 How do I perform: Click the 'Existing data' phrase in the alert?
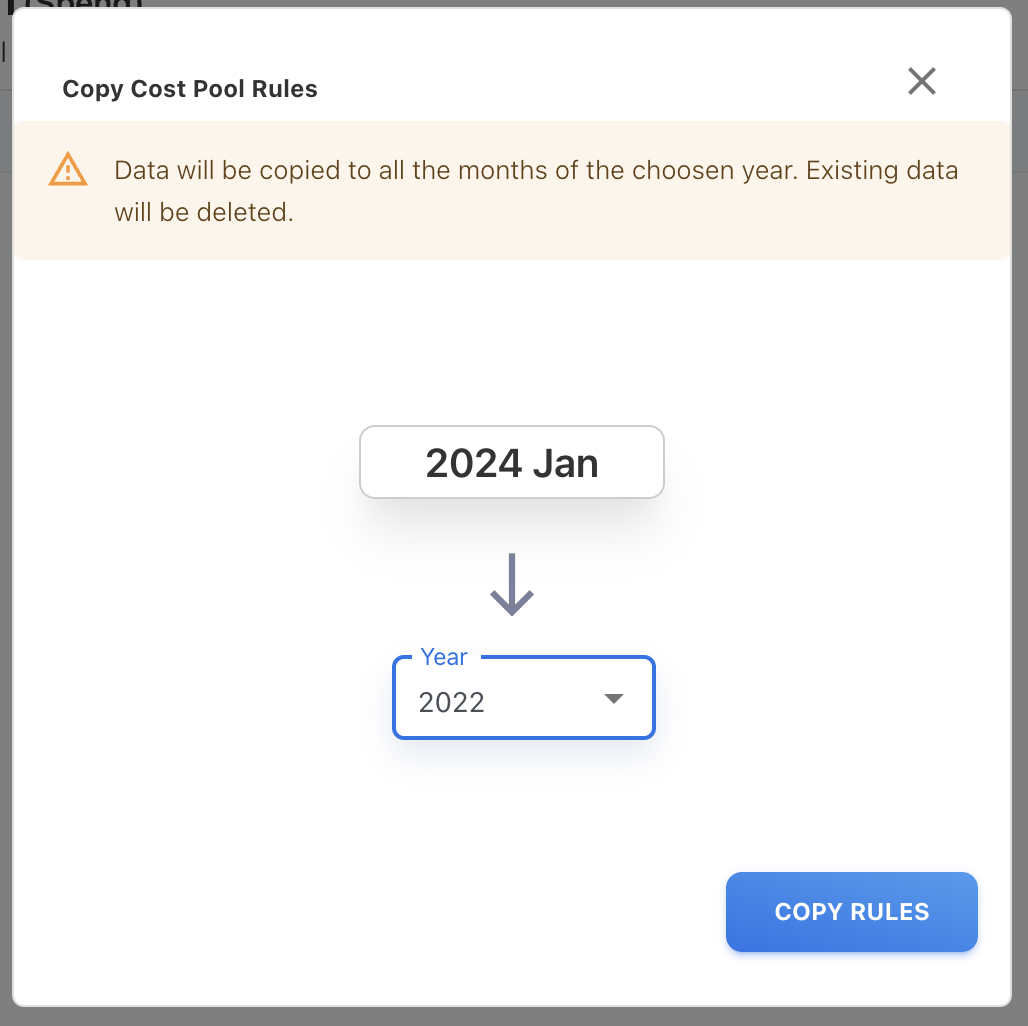[882, 171]
